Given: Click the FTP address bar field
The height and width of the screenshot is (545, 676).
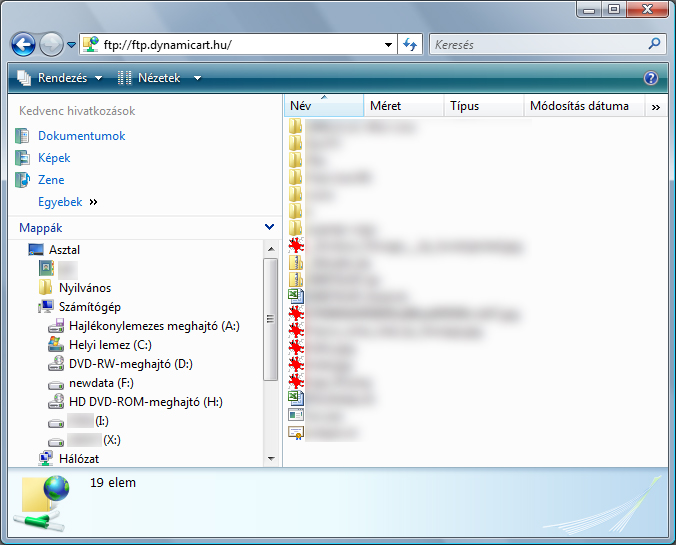Looking at the screenshot, I should [238, 44].
